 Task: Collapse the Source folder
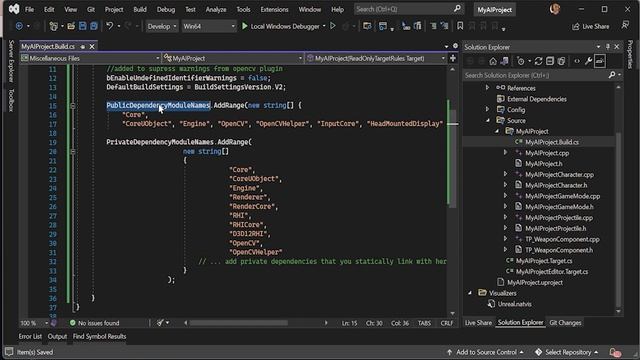coord(488,120)
